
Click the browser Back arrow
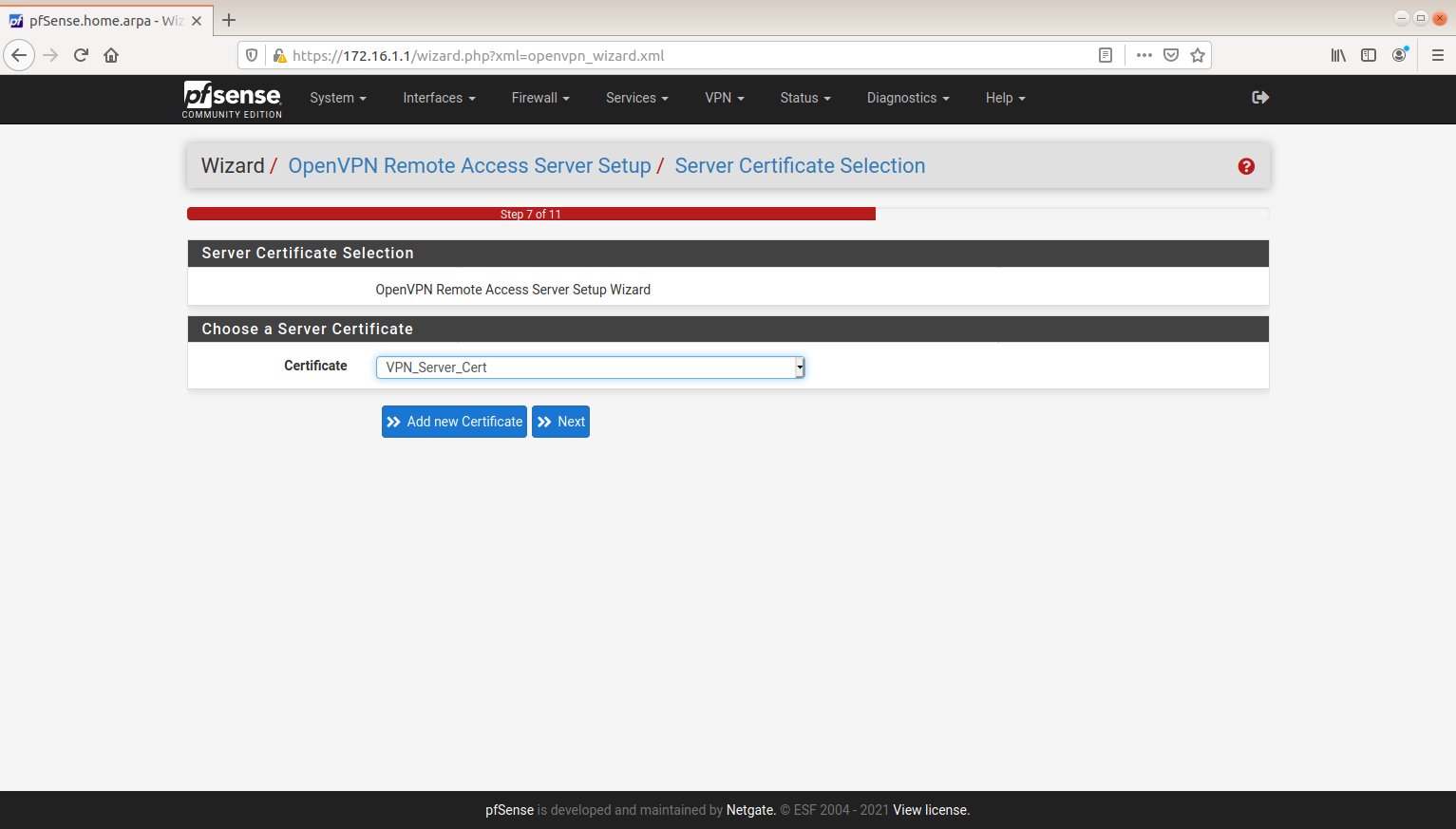[19, 55]
